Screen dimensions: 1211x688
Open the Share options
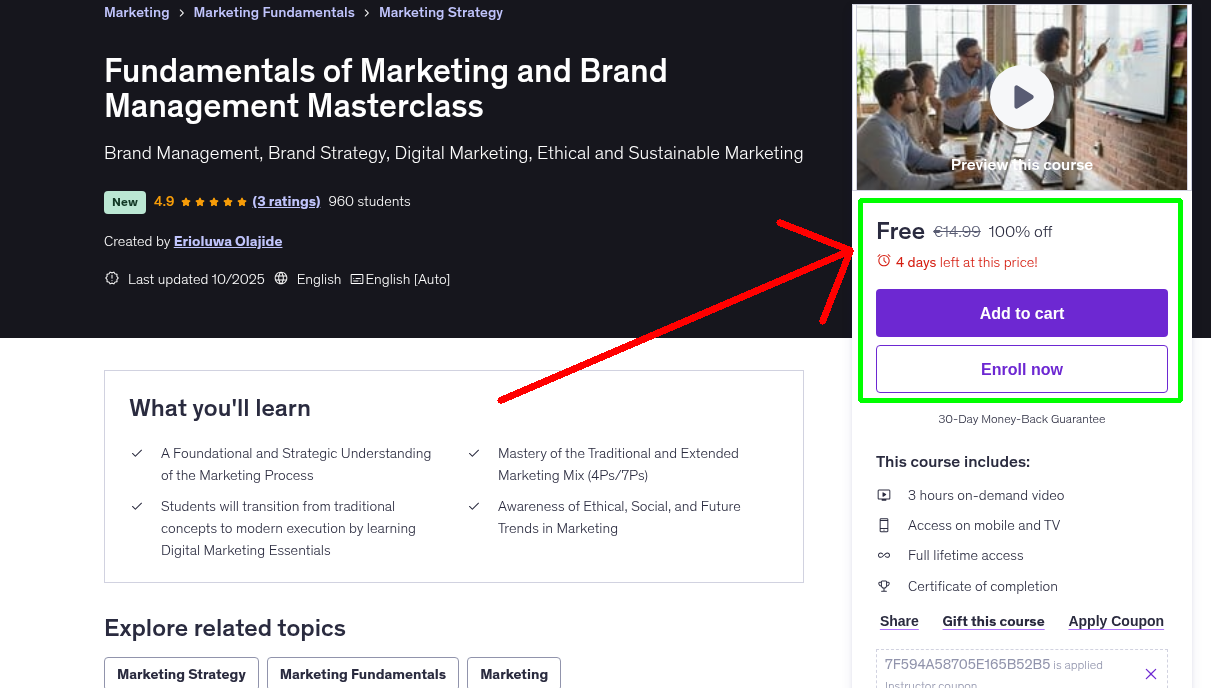(898, 621)
